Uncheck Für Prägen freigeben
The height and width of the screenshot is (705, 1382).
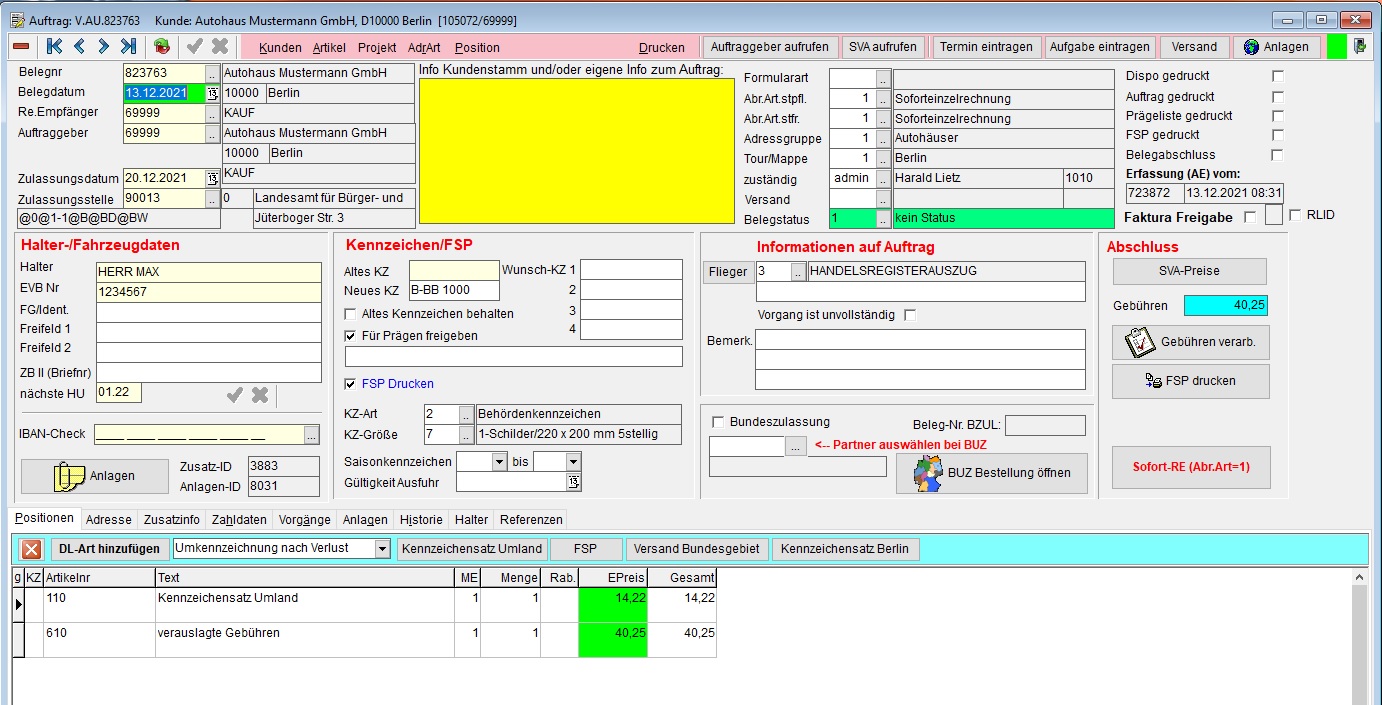pos(350,336)
